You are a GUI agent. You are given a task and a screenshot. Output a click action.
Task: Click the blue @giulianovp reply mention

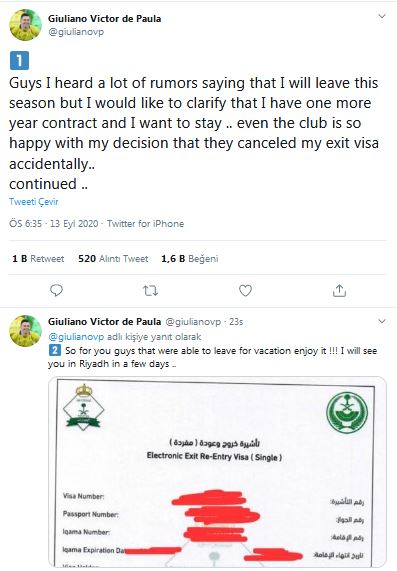pyautogui.click(x=76, y=337)
